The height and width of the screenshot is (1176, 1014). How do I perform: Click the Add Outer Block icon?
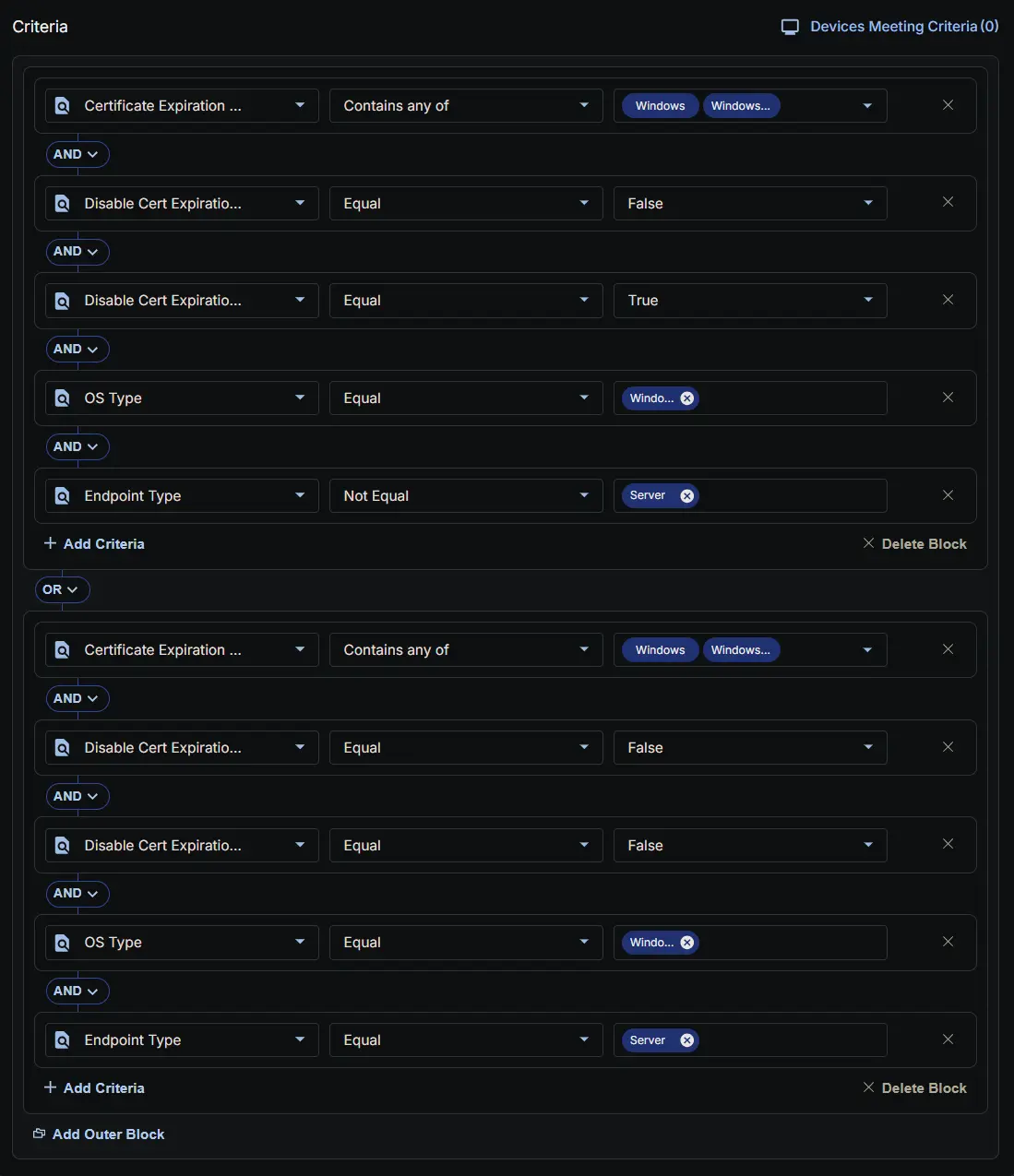(39, 1134)
